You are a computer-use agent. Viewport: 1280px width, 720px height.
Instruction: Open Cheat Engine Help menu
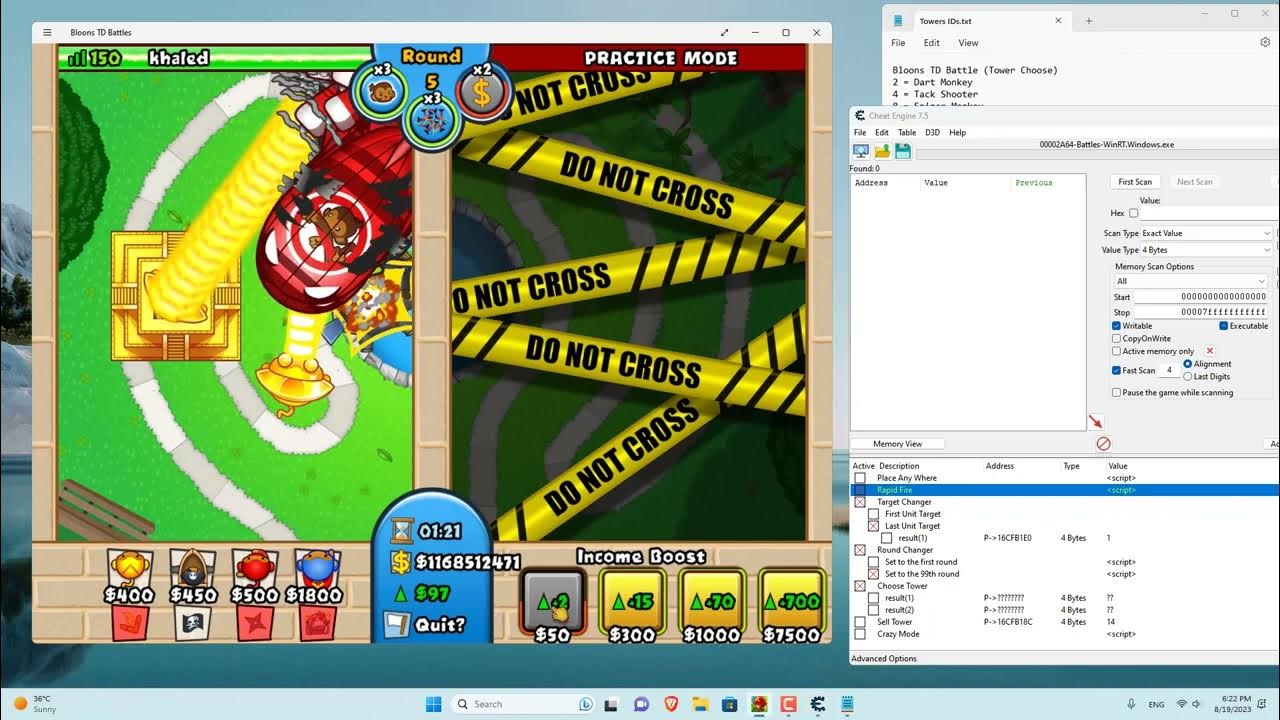click(958, 132)
